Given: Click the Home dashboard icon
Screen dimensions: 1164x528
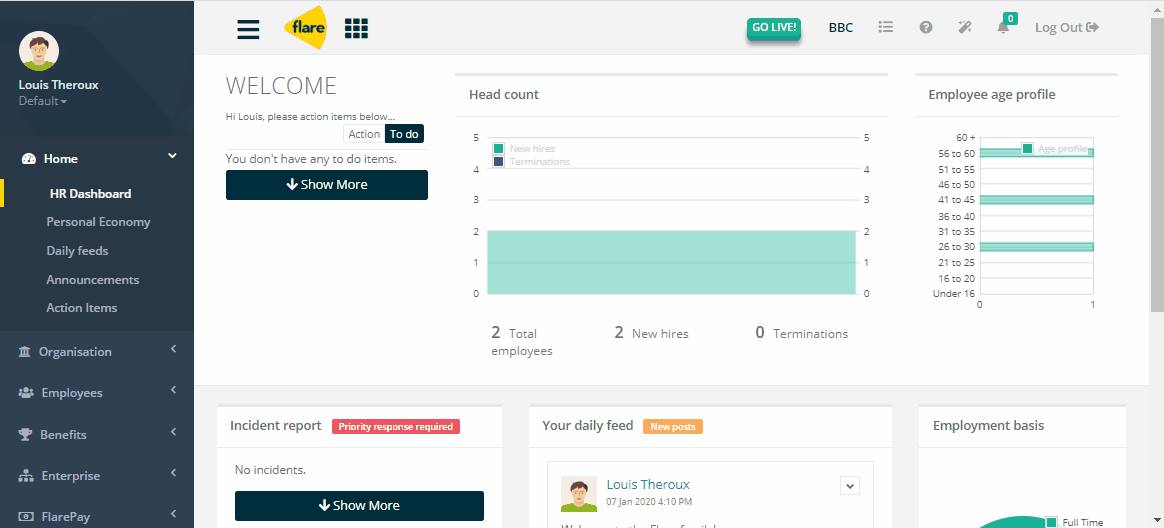Looking at the screenshot, I should pyautogui.click(x=29, y=159).
